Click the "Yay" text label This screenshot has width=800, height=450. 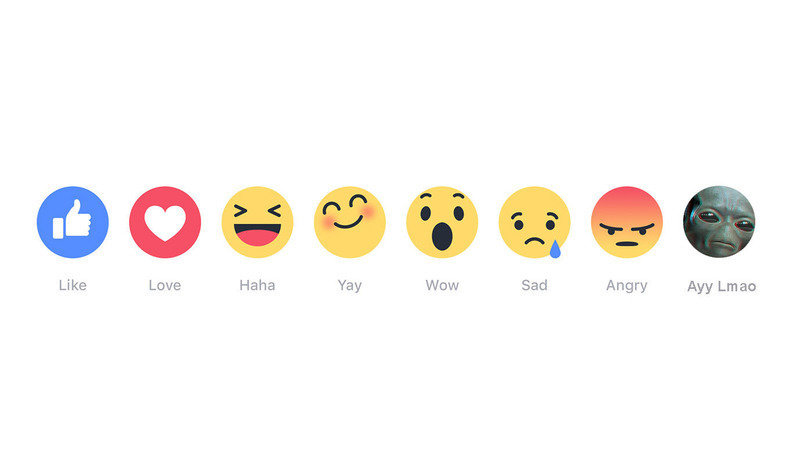point(349,286)
